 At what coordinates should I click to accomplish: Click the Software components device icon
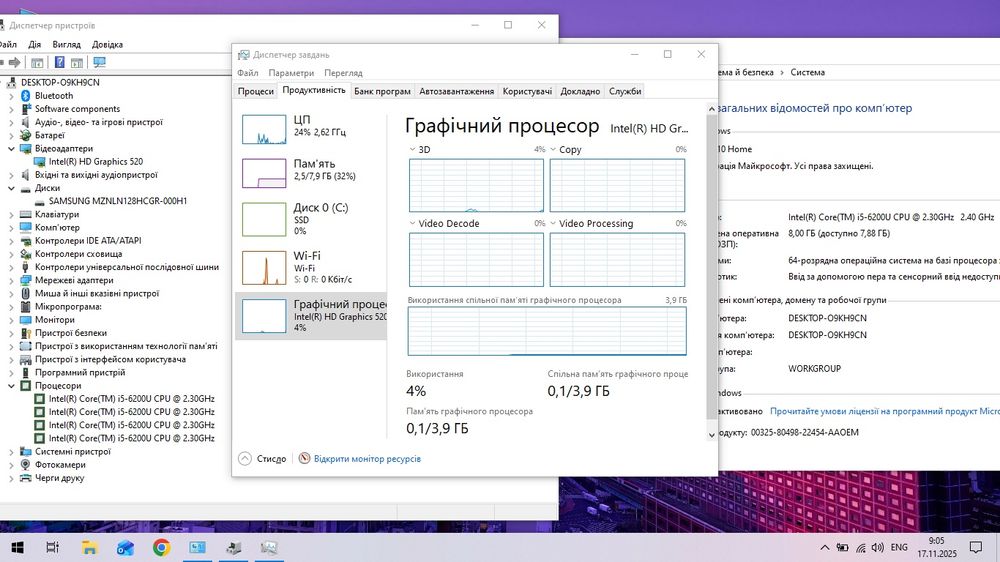[x=26, y=109]
